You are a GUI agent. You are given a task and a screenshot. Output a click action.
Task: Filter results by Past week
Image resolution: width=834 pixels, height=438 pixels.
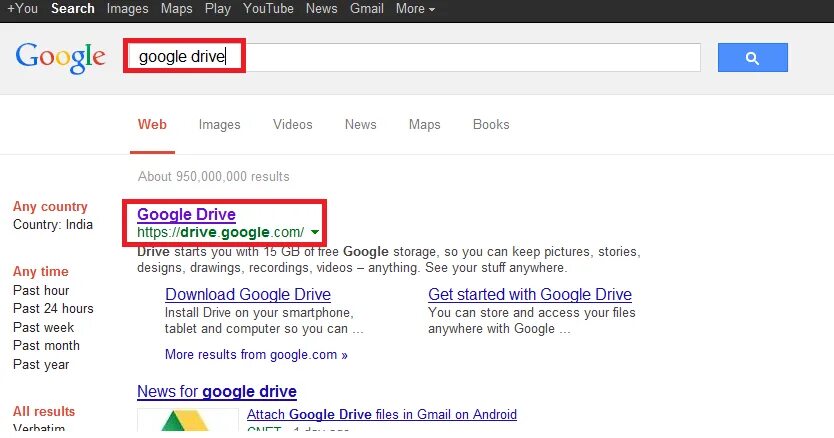44,327
